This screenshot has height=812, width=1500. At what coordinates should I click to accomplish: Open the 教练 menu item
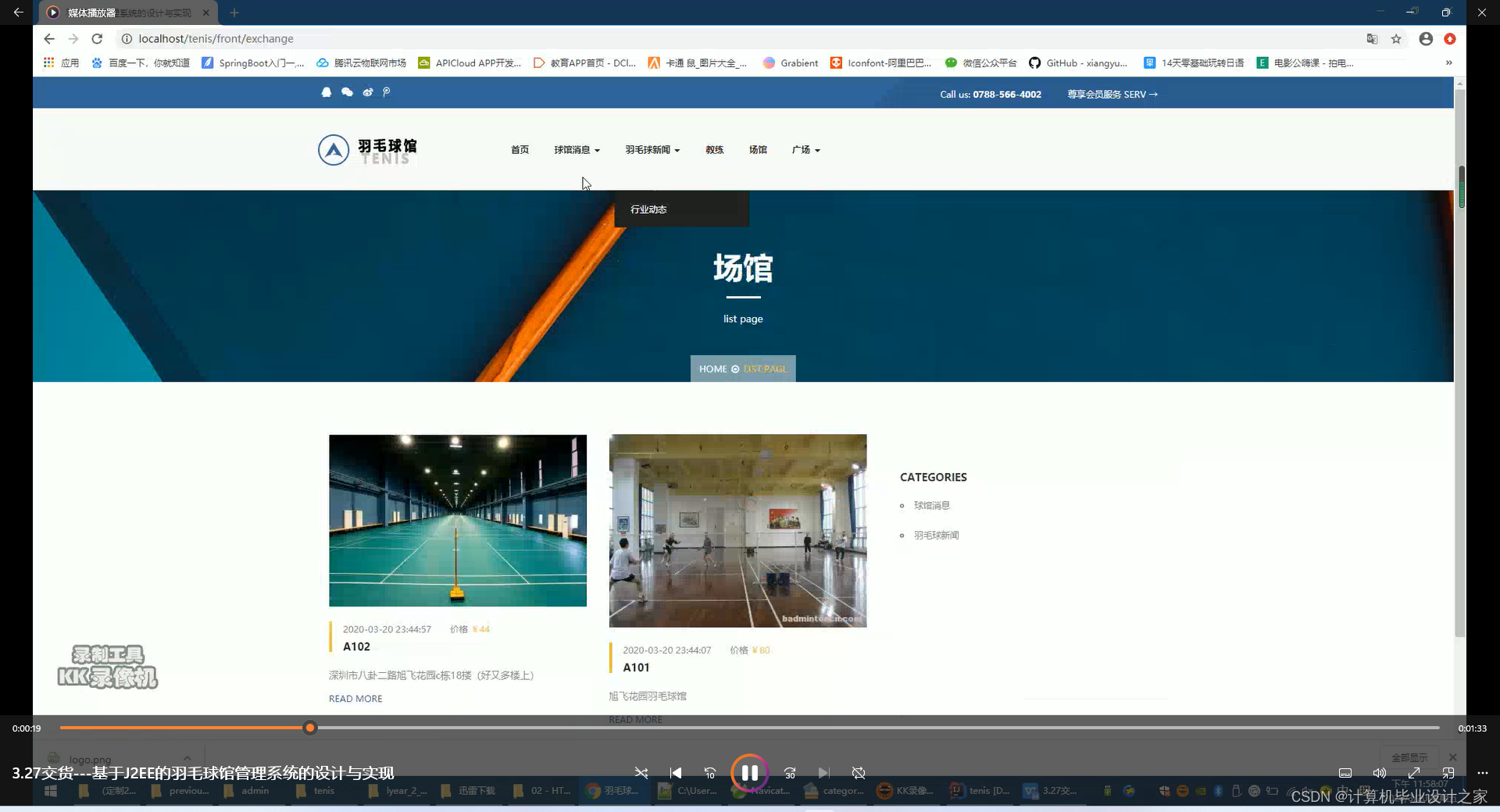coord(714,150)
